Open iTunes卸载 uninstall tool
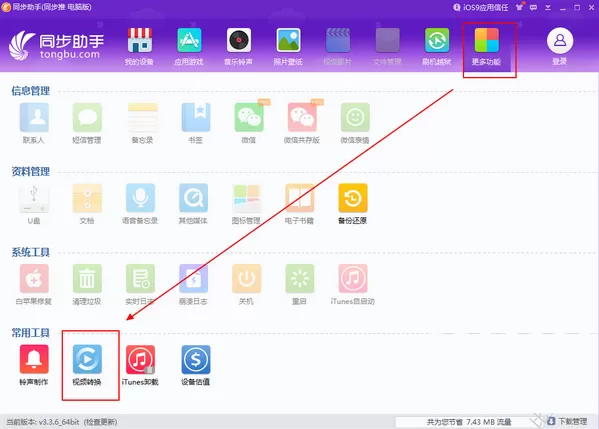 click(x=140, y=365)
